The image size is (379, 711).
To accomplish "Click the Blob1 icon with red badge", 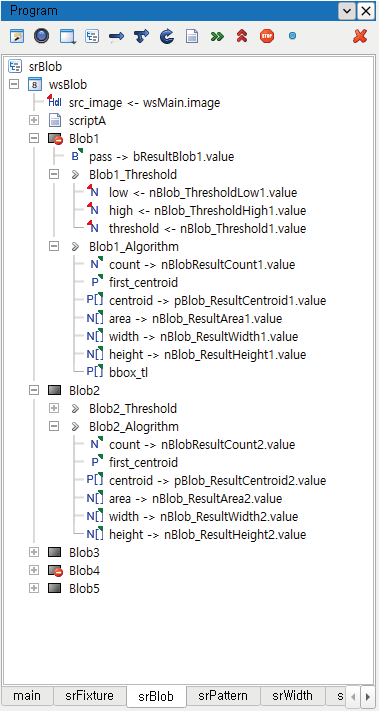I will [55, 139].
